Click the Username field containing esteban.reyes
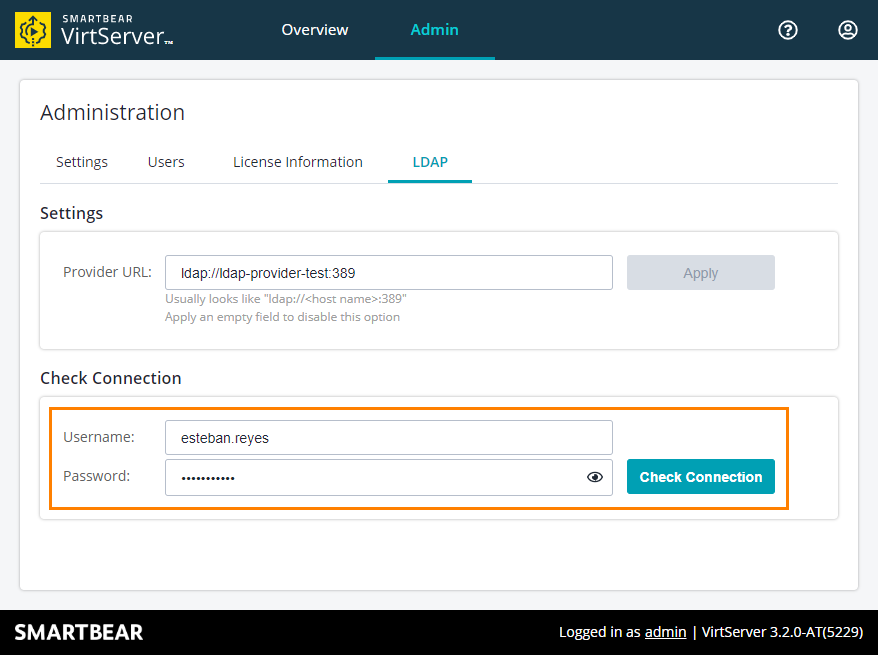The width and height of the screenshot is (878, 655). [x=388, y=437]
